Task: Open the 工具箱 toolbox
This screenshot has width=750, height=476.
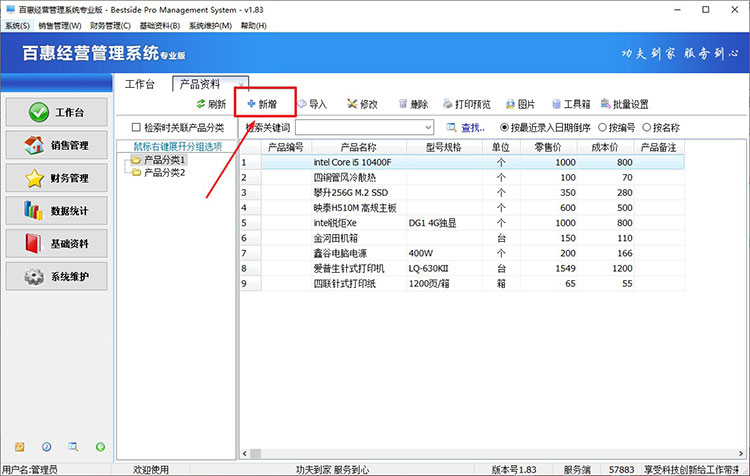Action: [570, 104]
